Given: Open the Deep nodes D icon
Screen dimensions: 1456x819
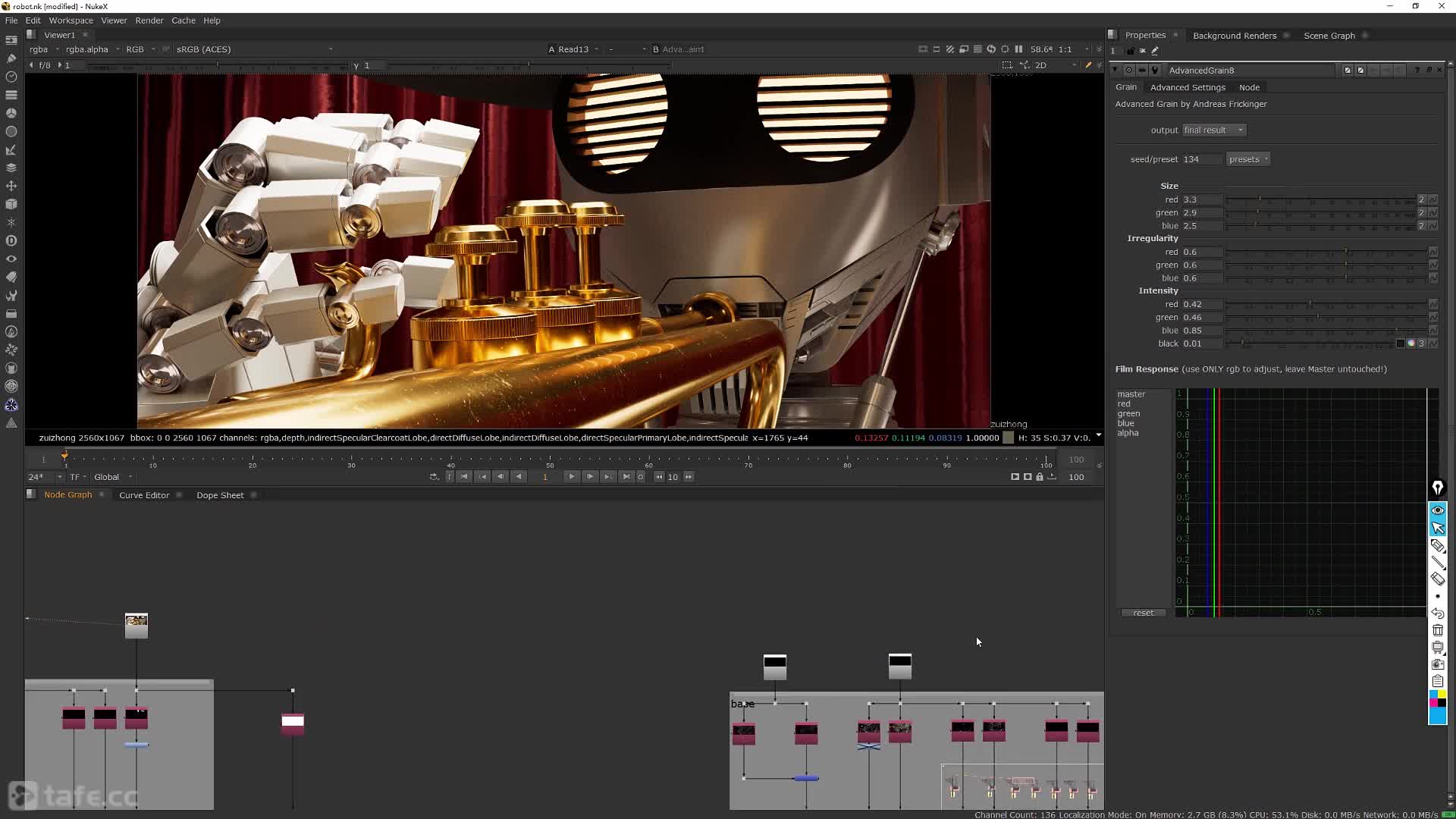Looking at the screenshot, I should [11, 240].
